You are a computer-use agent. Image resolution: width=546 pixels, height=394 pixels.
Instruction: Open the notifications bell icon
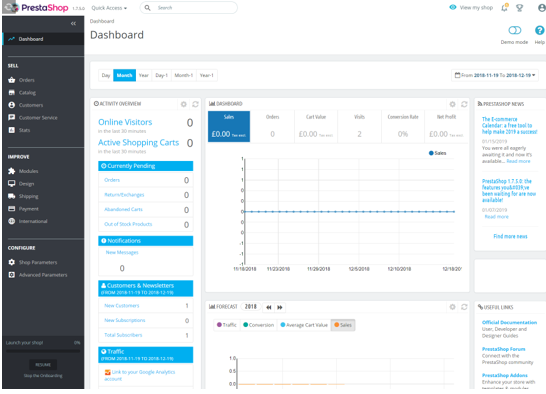tap(504, 8)
